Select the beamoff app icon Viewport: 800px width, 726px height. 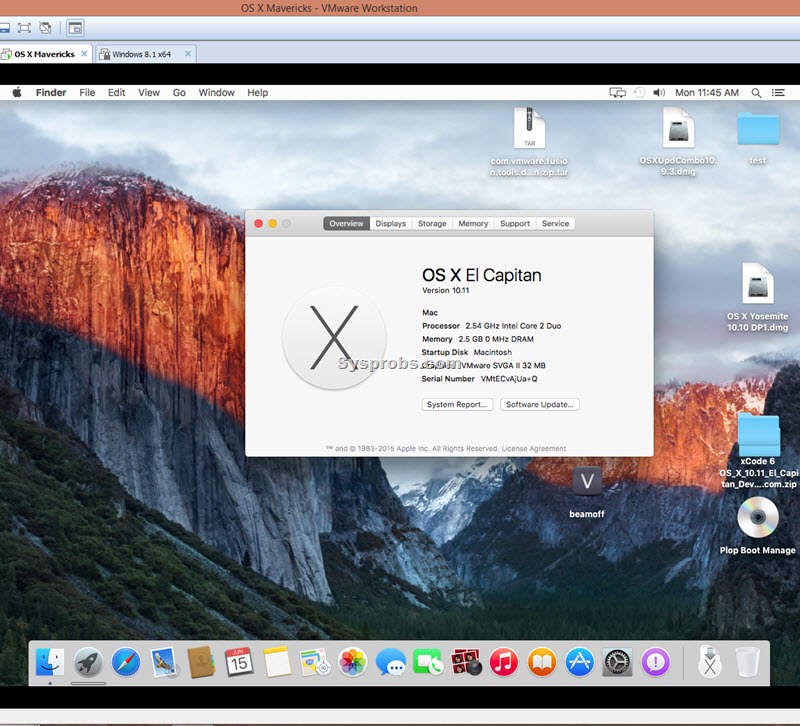(587, 491)
